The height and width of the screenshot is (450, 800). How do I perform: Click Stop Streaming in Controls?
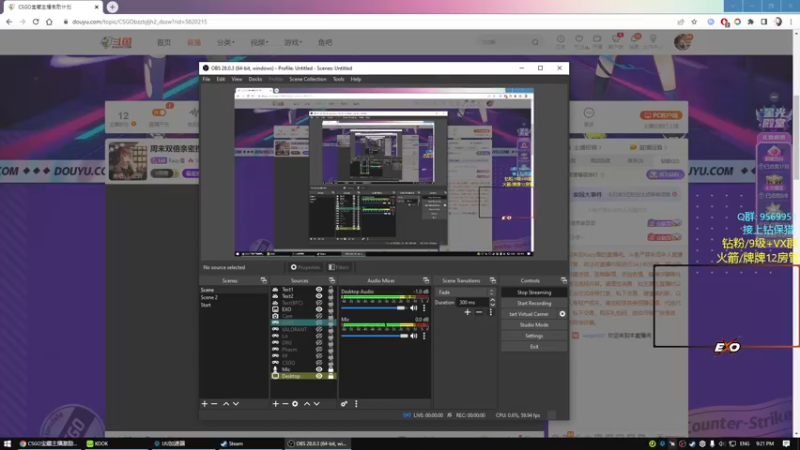click(534, 292)
